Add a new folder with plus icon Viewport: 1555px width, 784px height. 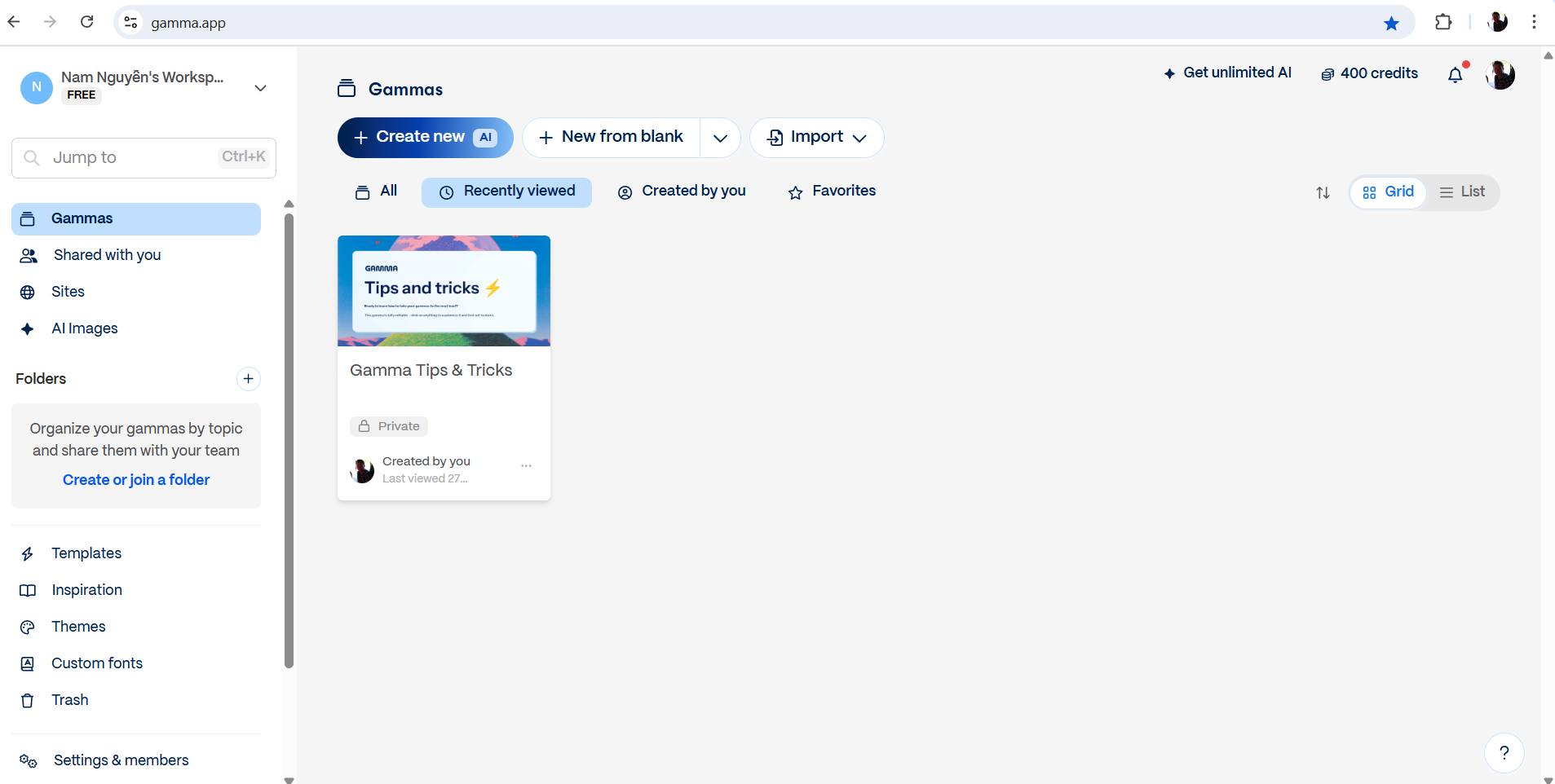(249, 379)
